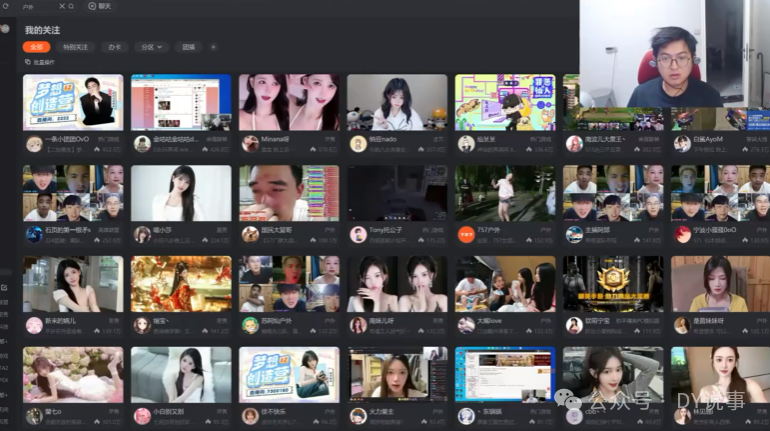The image size is (770, 431).
Task: Click the streamer name 苏阿灿户外
Action: coord(276,321)
